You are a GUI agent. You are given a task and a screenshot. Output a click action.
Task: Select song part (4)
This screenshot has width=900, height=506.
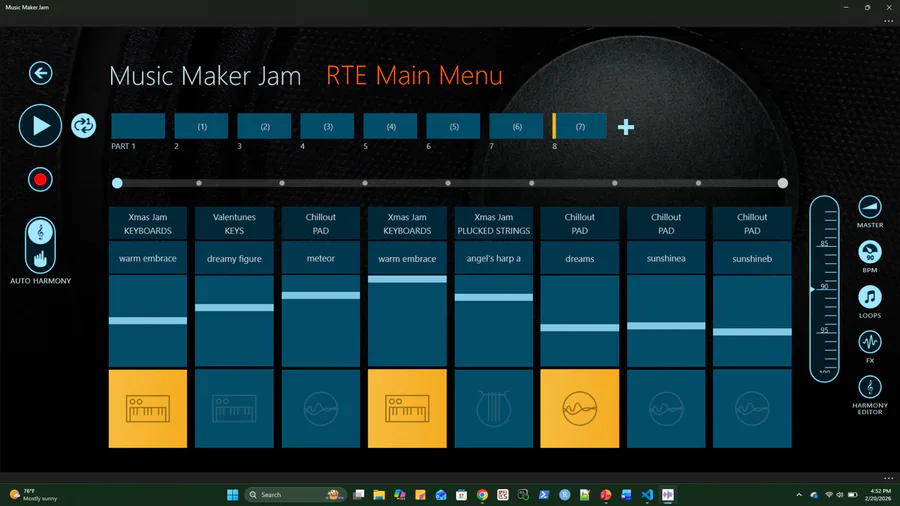click(390, 126)
